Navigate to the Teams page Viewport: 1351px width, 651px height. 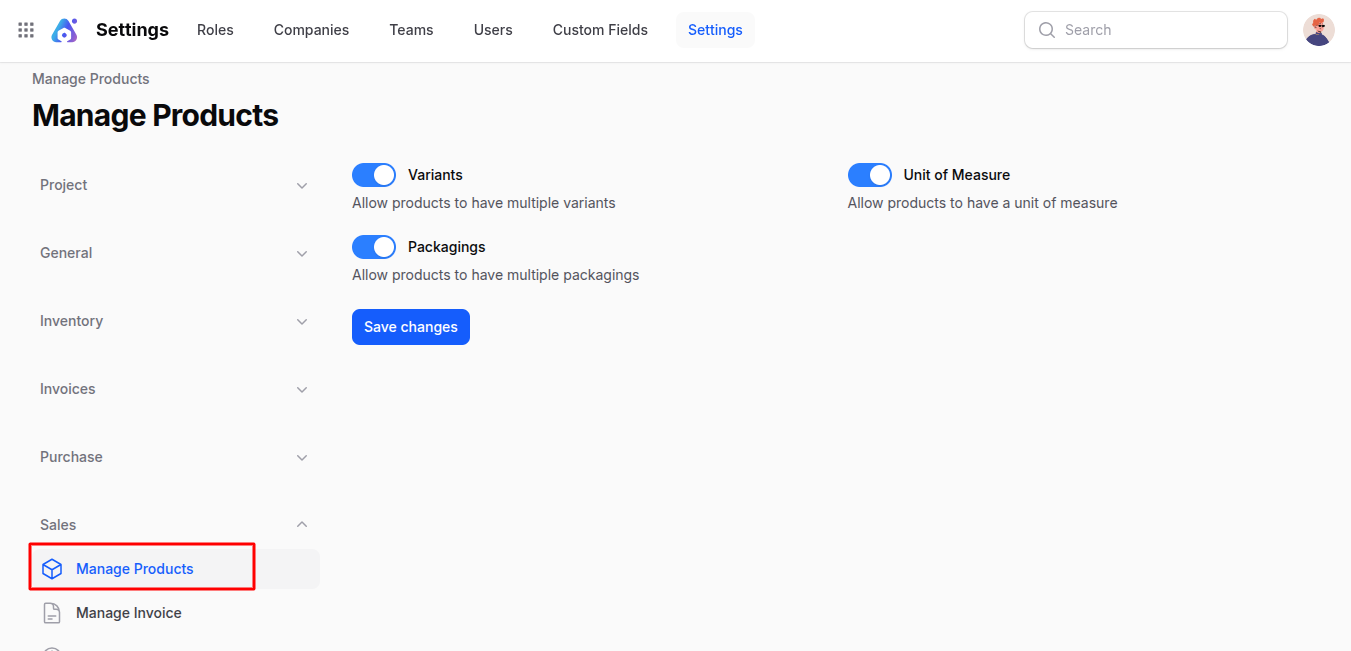coord(411,29)
